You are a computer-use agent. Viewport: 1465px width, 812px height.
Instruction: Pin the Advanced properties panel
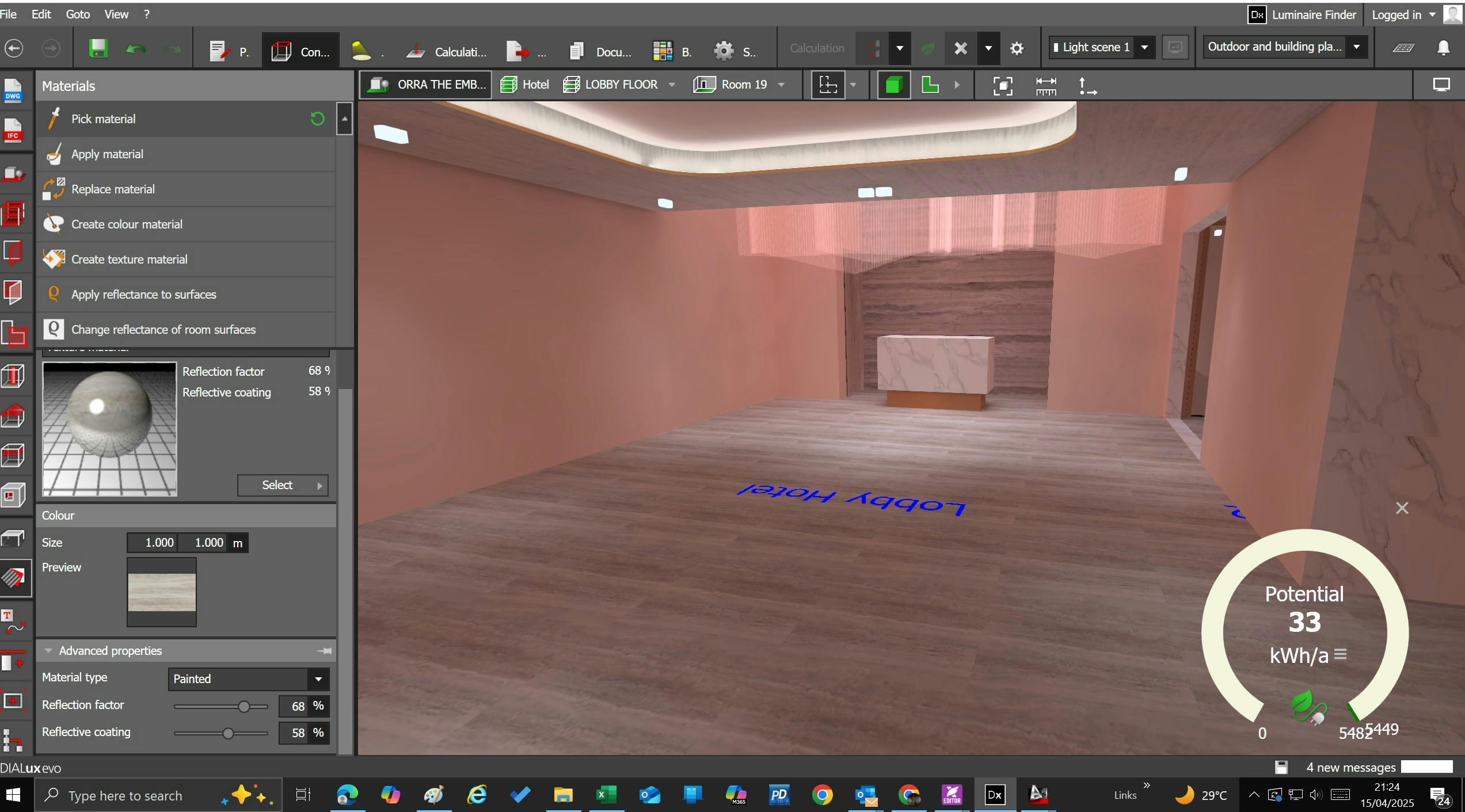(325, 651)
